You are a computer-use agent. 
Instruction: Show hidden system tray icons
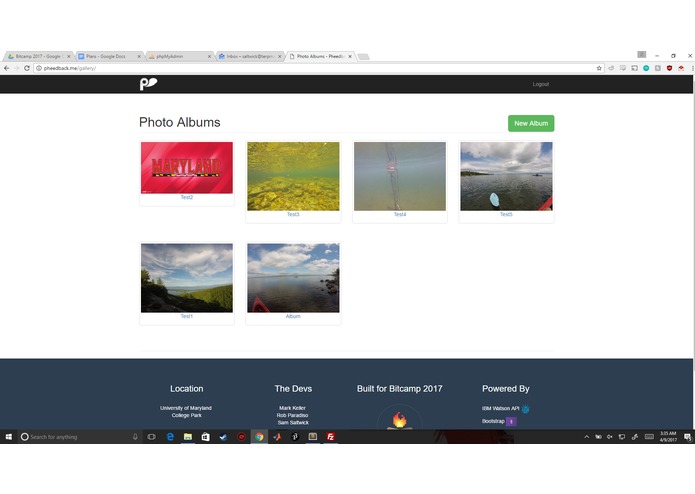(586, 437)
